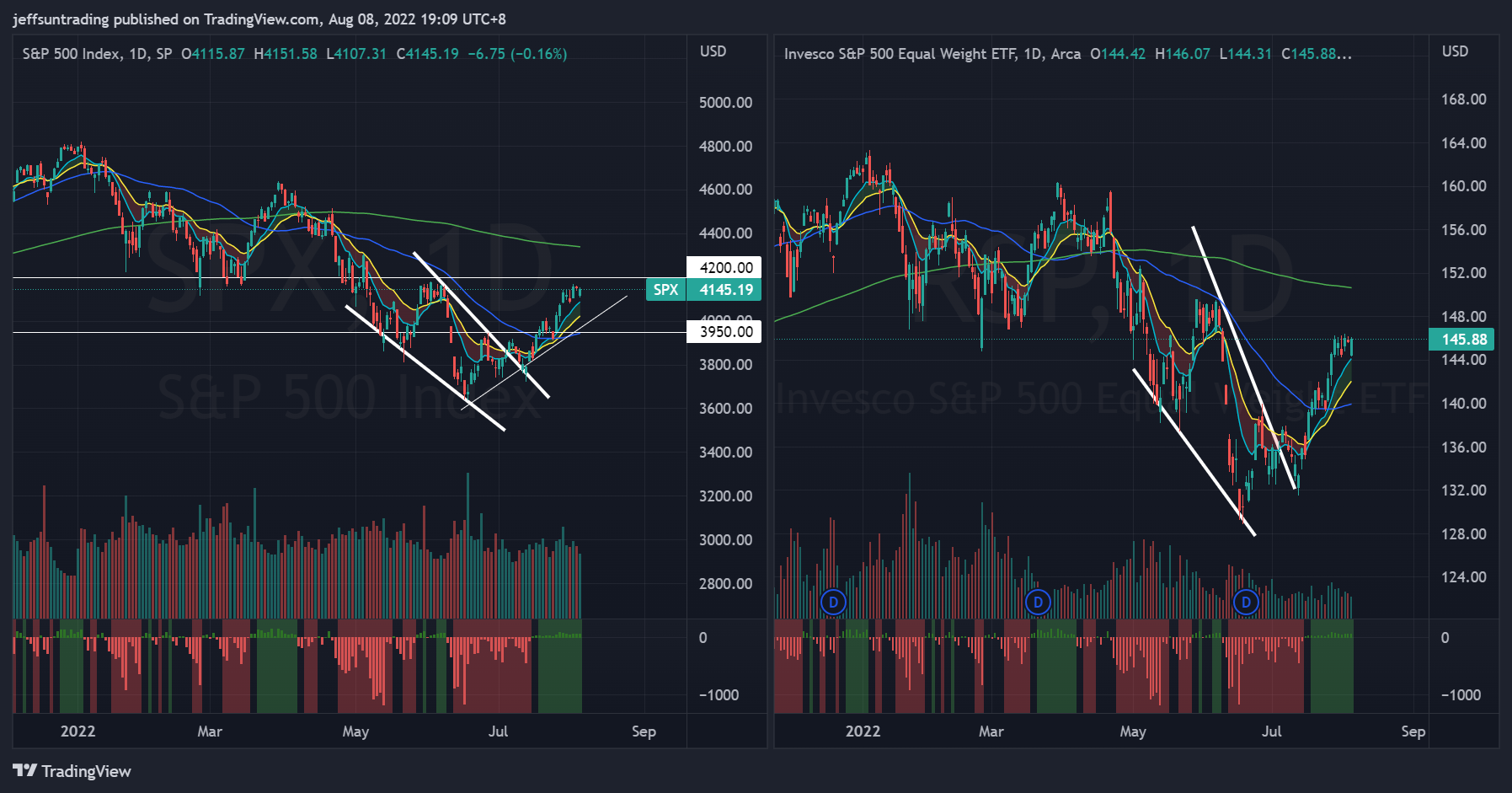
Task: Select the 4200.00 horizontal line price label
Action: [x=725, y=268]
